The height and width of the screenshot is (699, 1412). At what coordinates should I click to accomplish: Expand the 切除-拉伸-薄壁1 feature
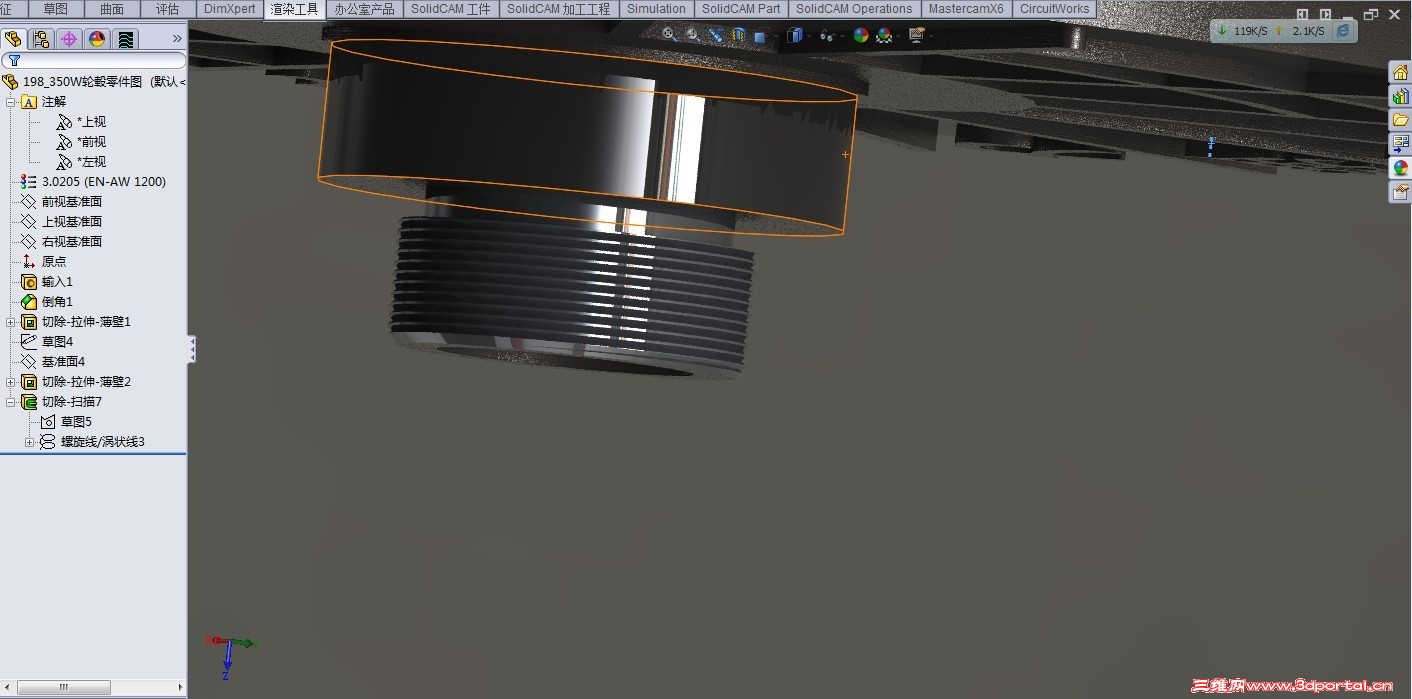11,322
